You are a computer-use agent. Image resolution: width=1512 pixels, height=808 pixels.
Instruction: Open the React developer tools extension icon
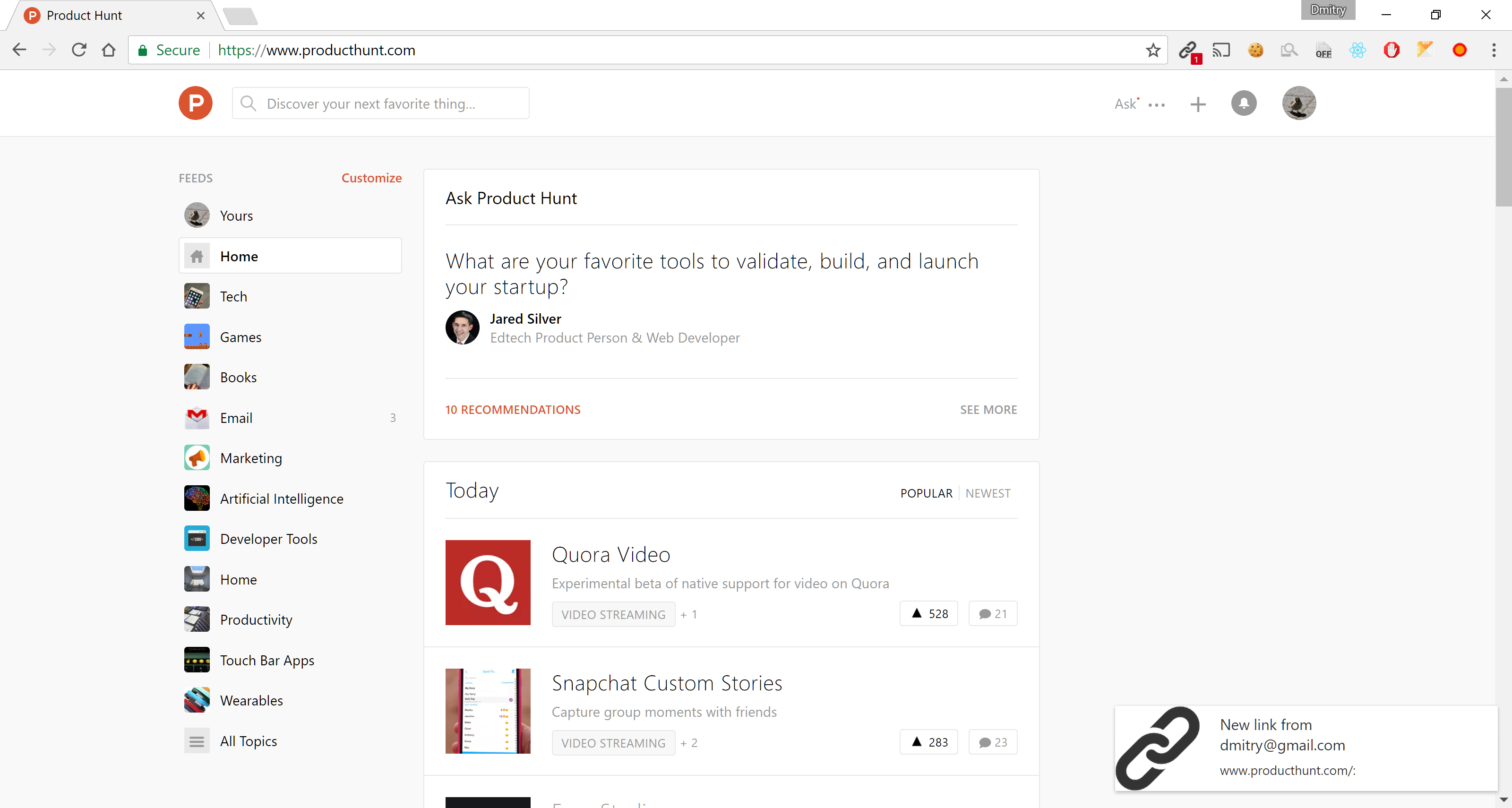[x=1357, y=51]
